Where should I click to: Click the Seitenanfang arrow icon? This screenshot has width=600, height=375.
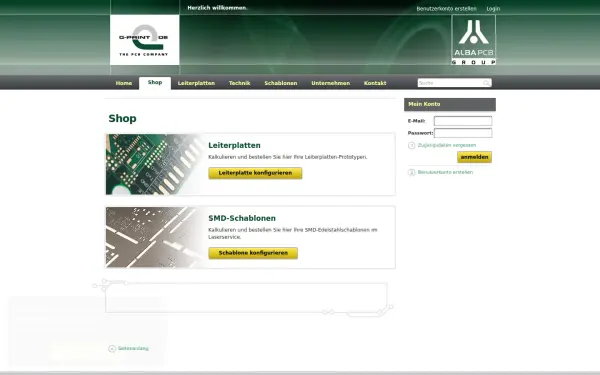[112, 349]
